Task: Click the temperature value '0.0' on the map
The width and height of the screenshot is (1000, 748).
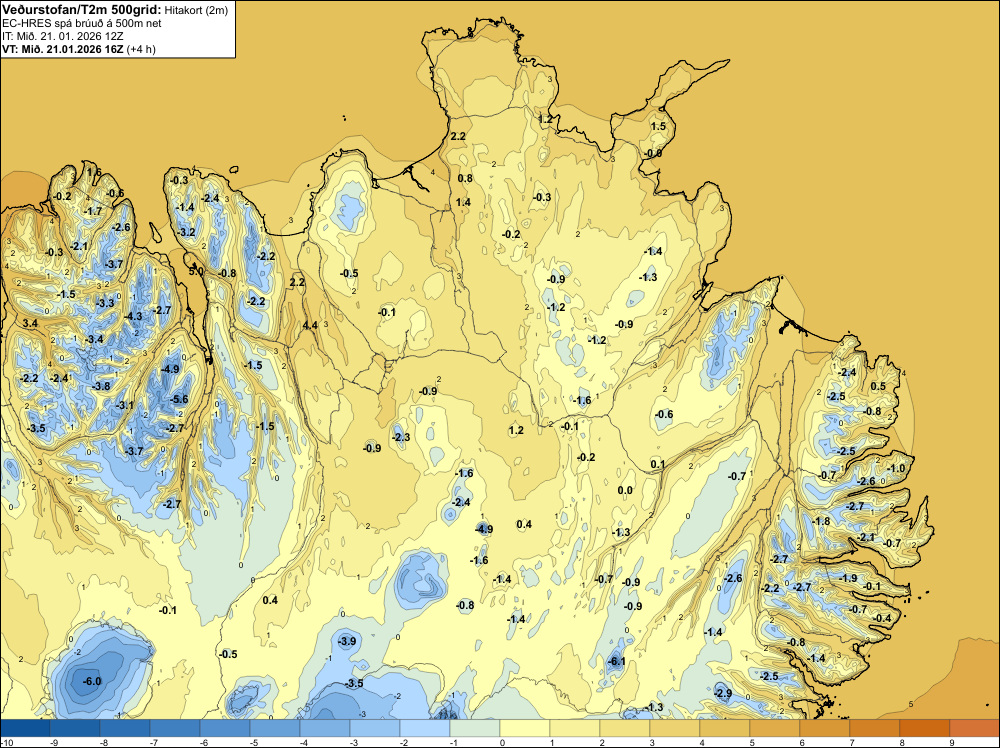Action: 625,490
